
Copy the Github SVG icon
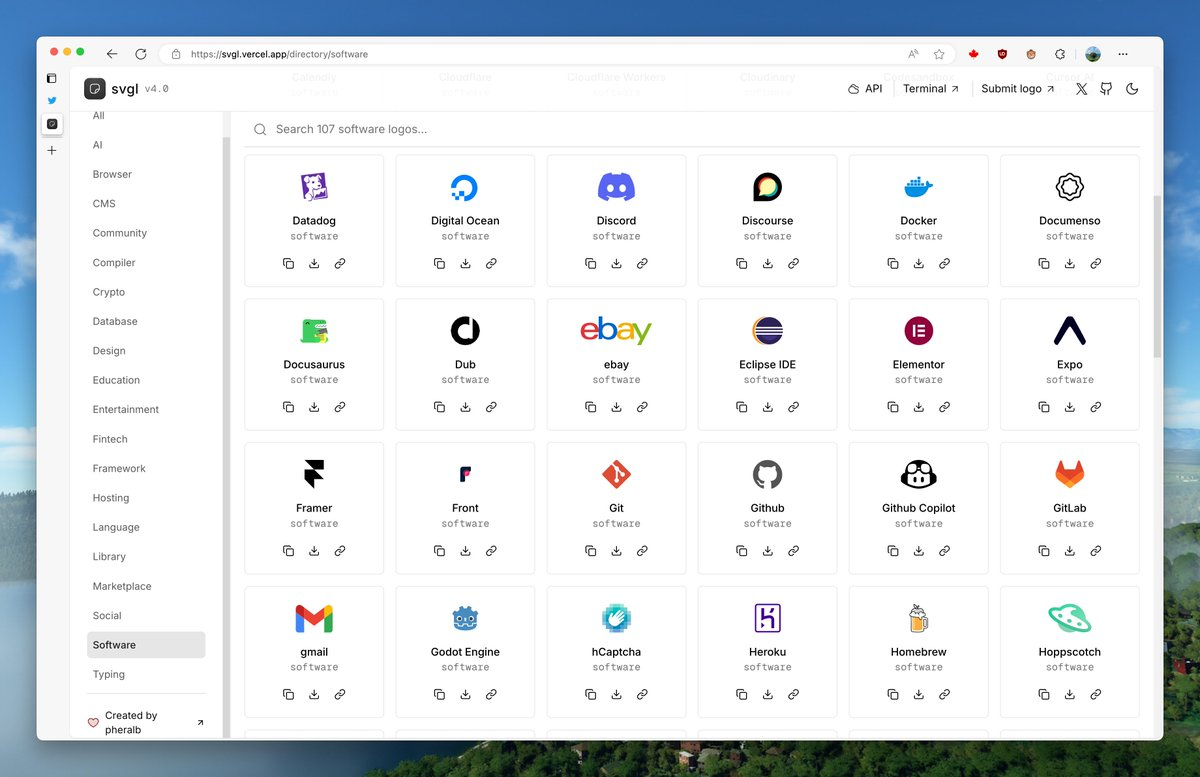[x=742, y=551]
